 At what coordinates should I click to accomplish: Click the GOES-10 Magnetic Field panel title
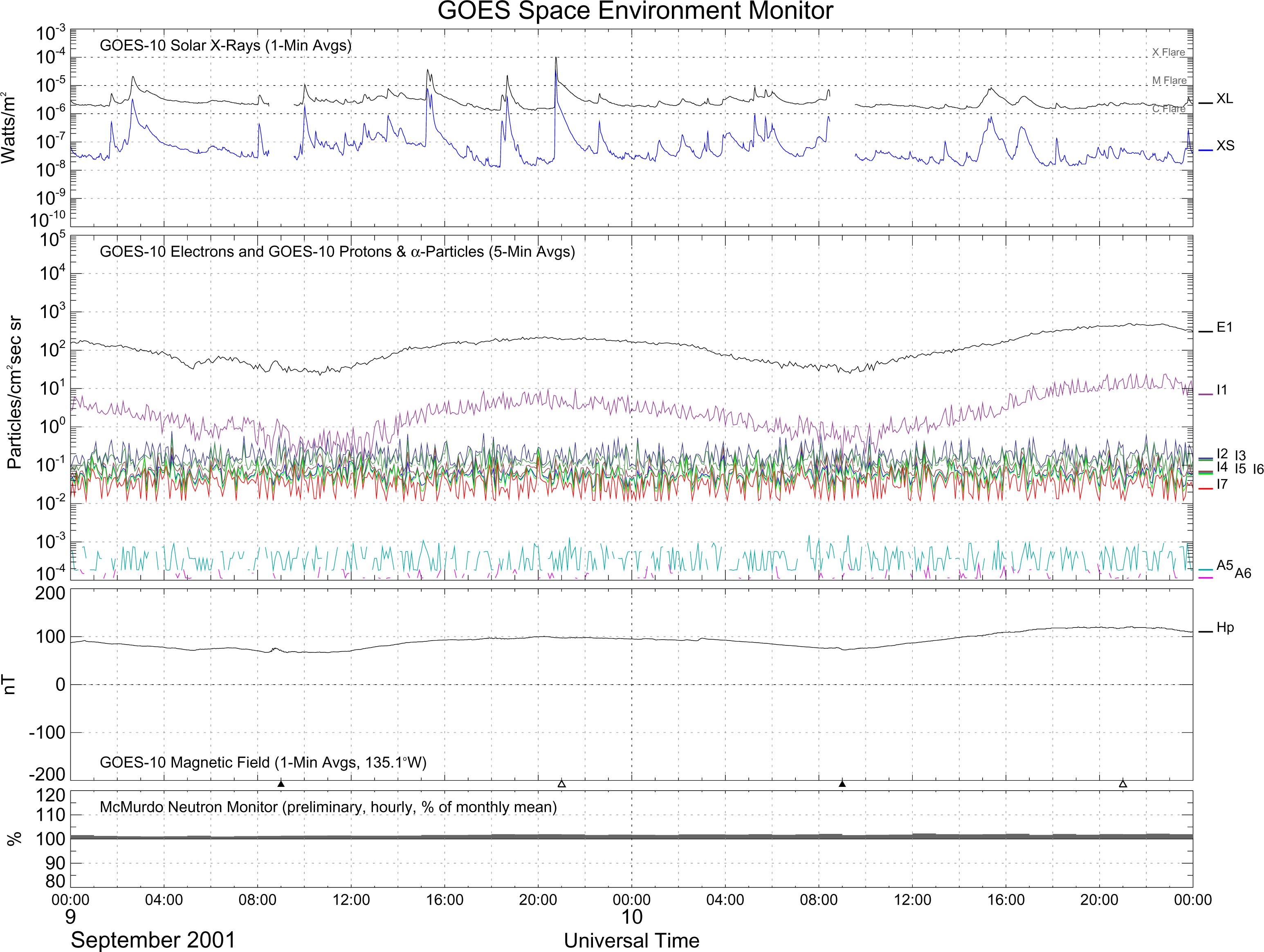tap(263, 762)
